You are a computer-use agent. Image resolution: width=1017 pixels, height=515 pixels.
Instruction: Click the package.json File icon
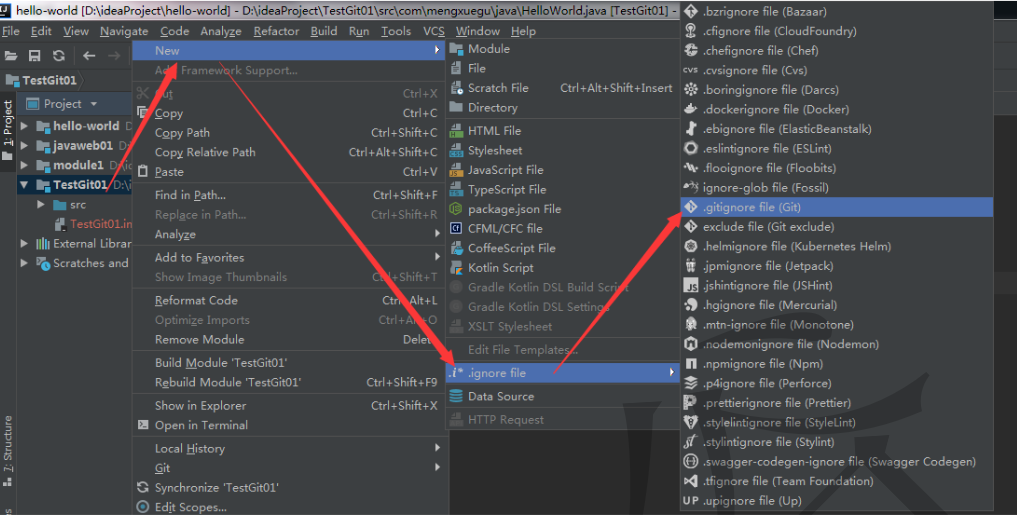[x=457, y=209]
